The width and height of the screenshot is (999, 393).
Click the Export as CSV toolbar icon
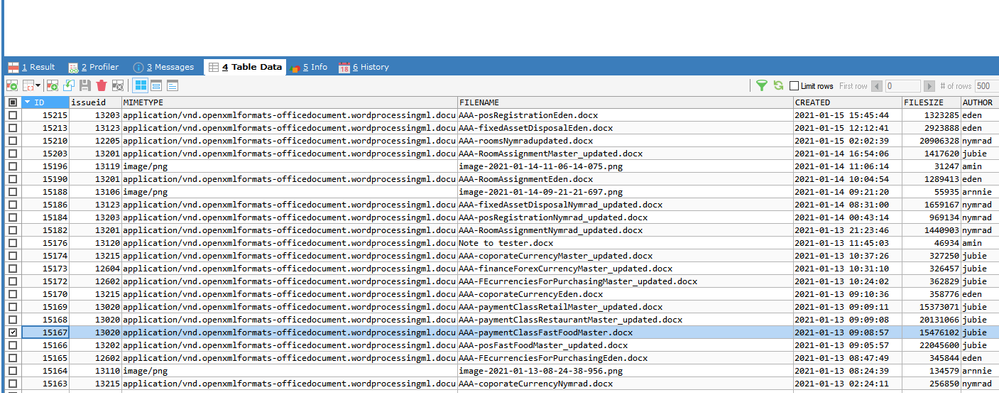click(x=11, y=85)
